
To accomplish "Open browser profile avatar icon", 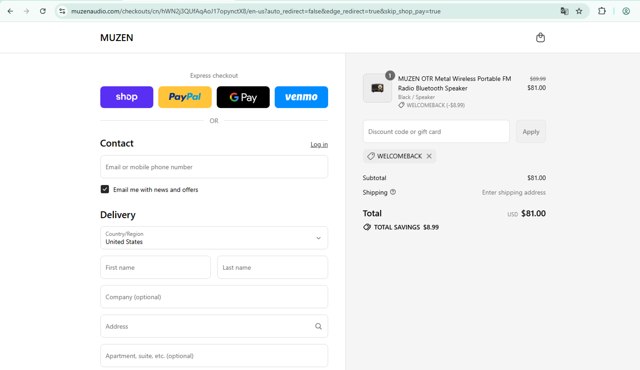I will tap(626, 11).
